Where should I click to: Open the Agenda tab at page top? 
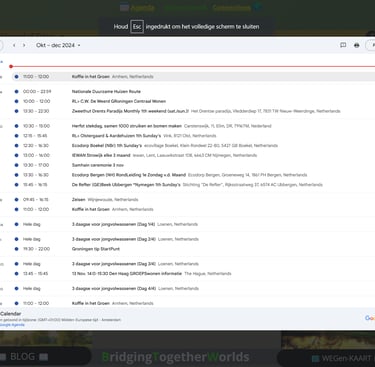(138, 8)
